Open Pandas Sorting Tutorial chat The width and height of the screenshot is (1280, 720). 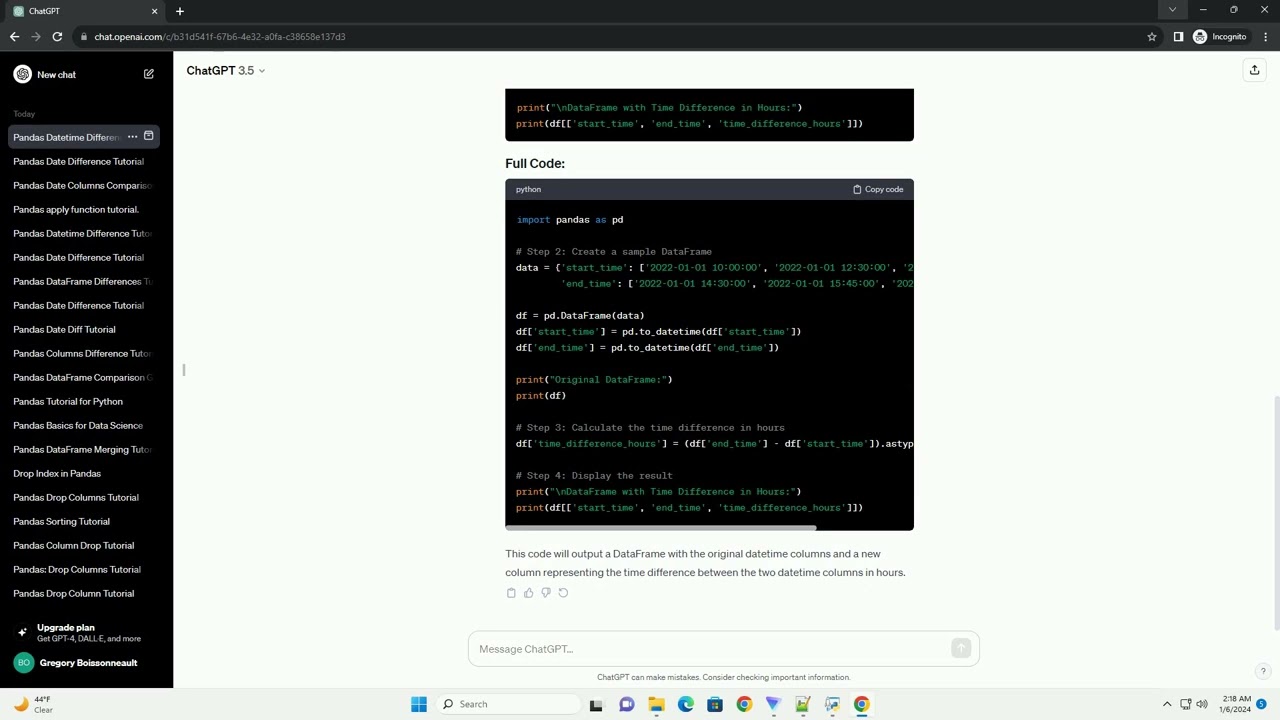point(82,522)
